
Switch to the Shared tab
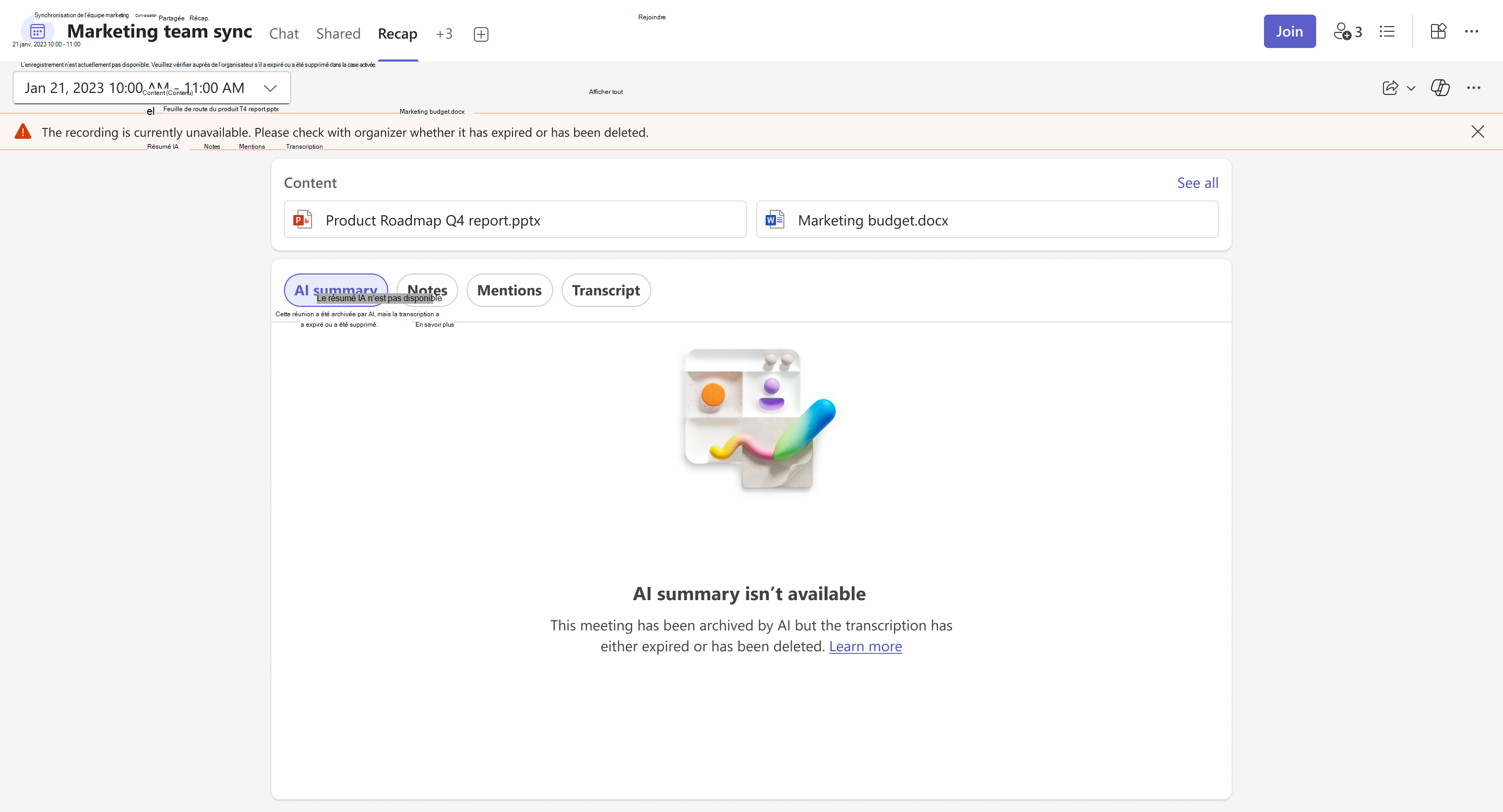pos(338,34)
